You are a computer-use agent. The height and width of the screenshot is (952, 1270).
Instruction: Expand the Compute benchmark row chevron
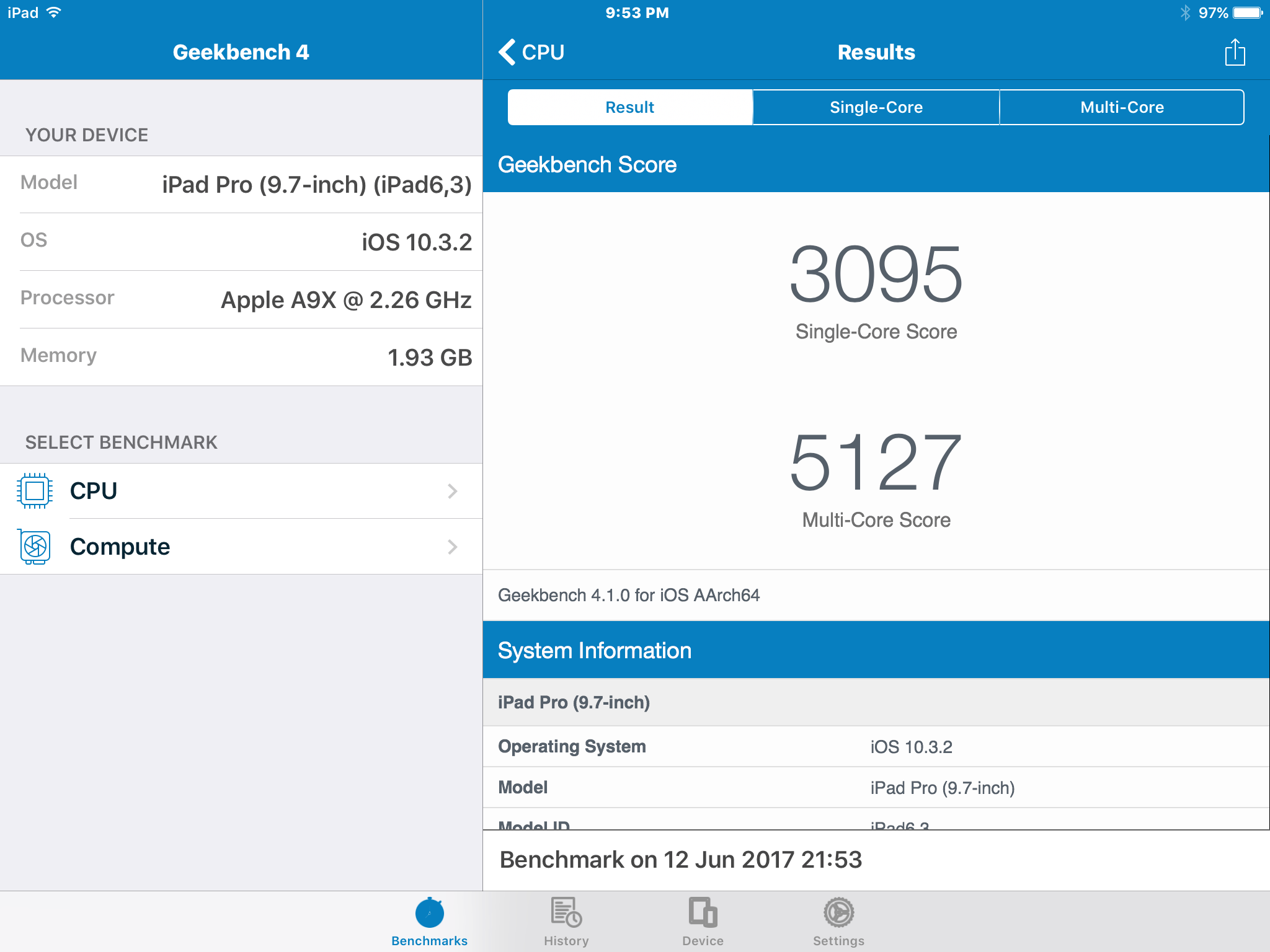(453, 547)
